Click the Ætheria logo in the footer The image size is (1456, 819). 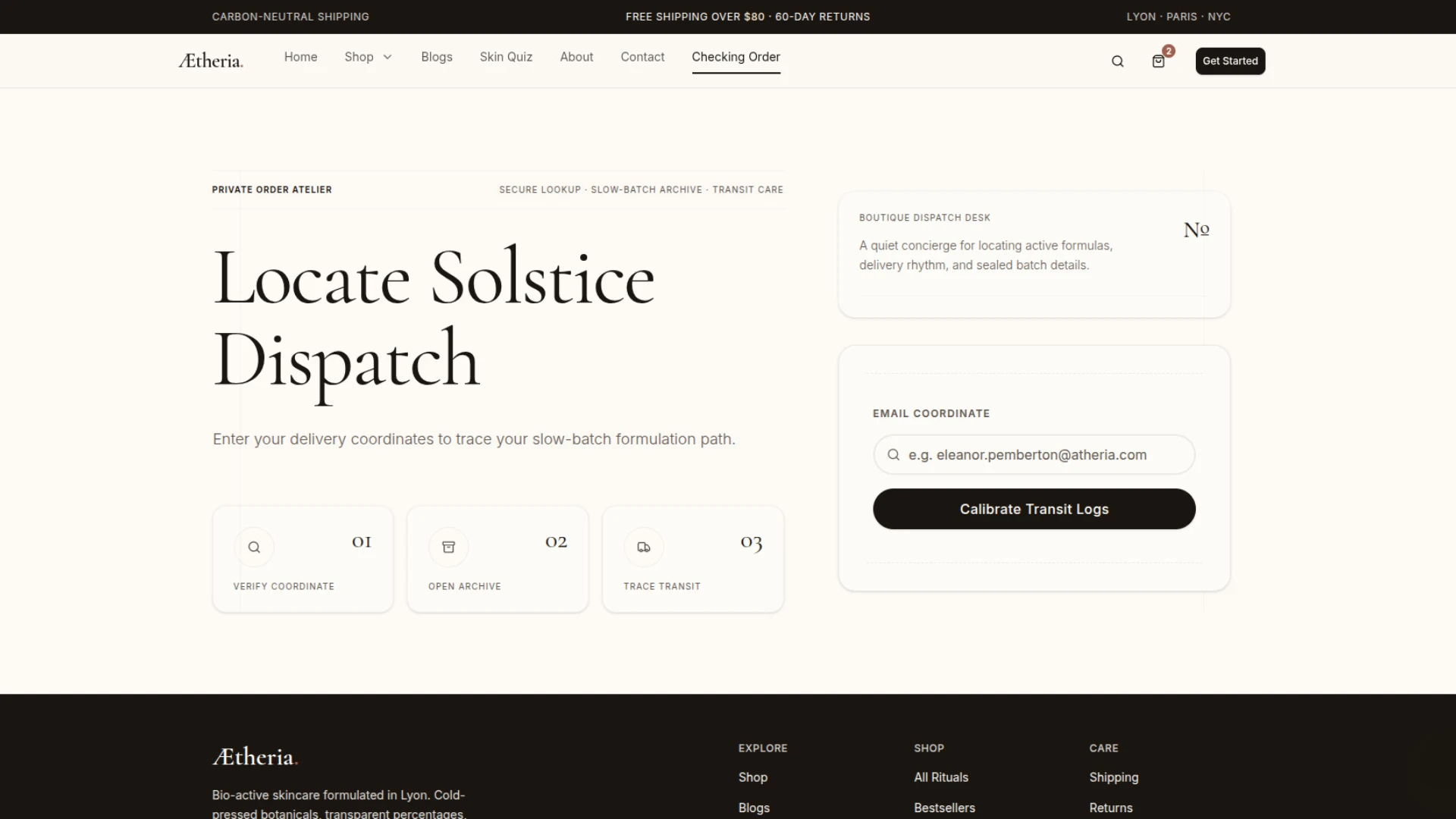click(x=255, y=756)
